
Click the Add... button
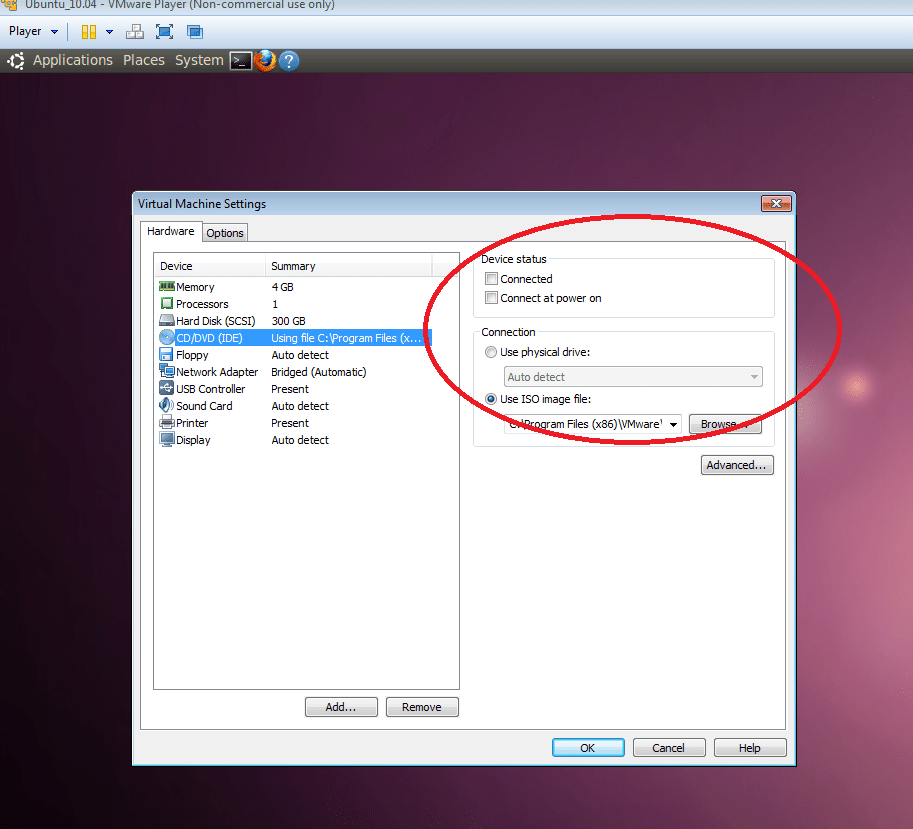click(x=341, y=707)
